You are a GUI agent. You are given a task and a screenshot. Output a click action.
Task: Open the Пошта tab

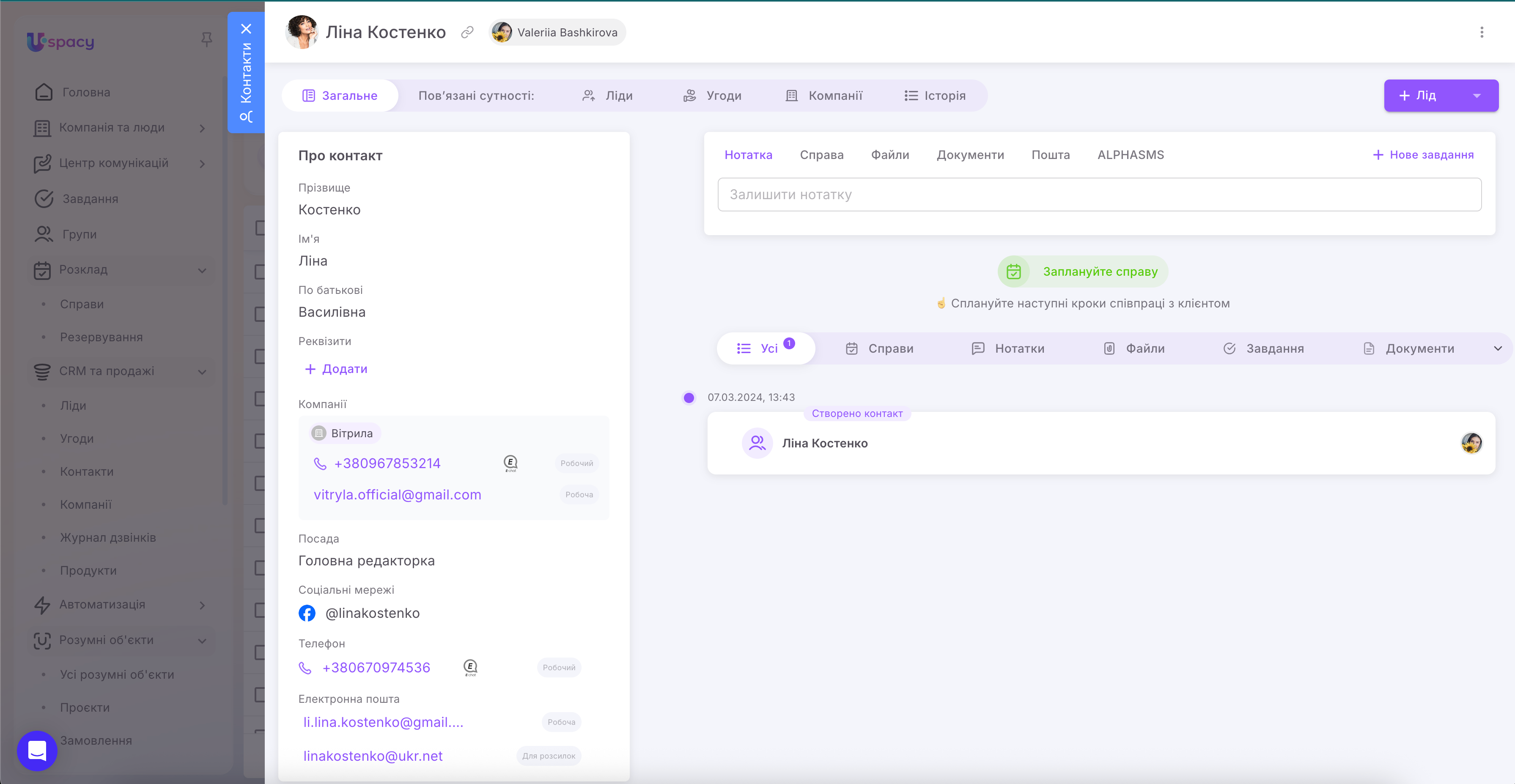pyautogui.click(x=1050, y=155)
